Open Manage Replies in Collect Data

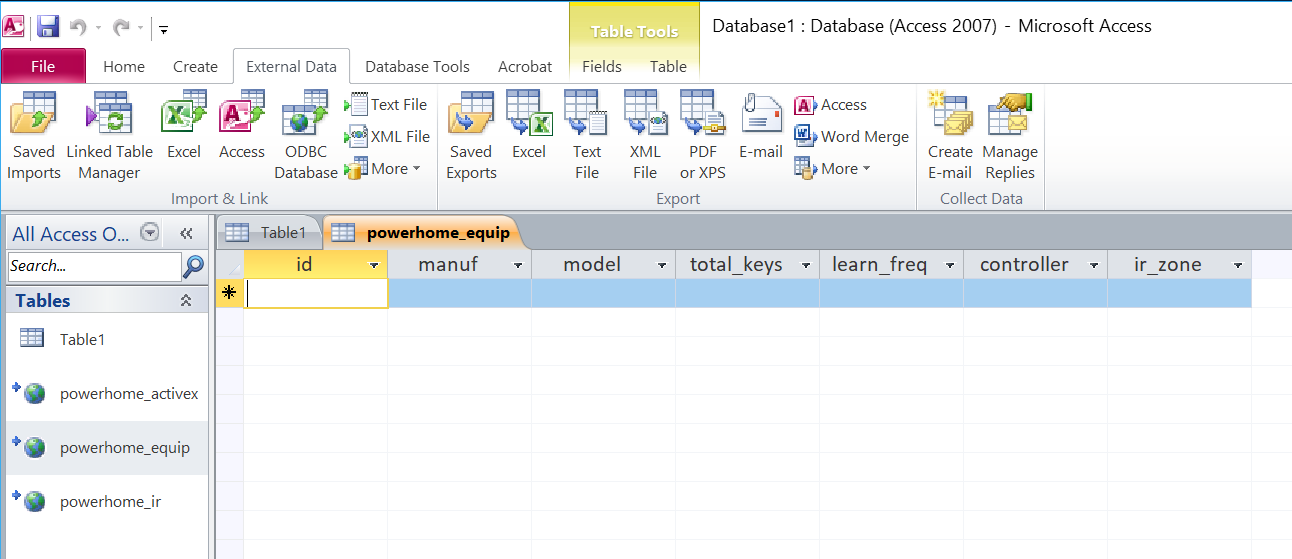point(1010,135)
